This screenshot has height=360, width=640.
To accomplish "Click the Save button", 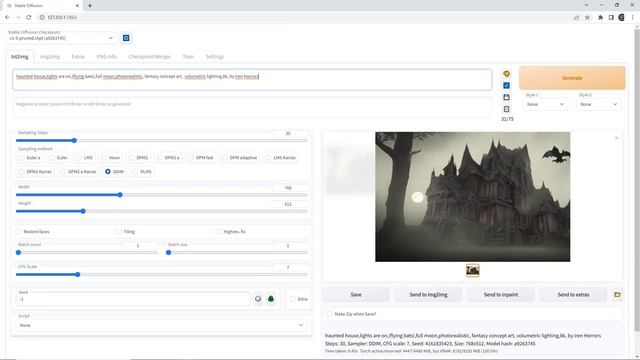I will point(356,294).
